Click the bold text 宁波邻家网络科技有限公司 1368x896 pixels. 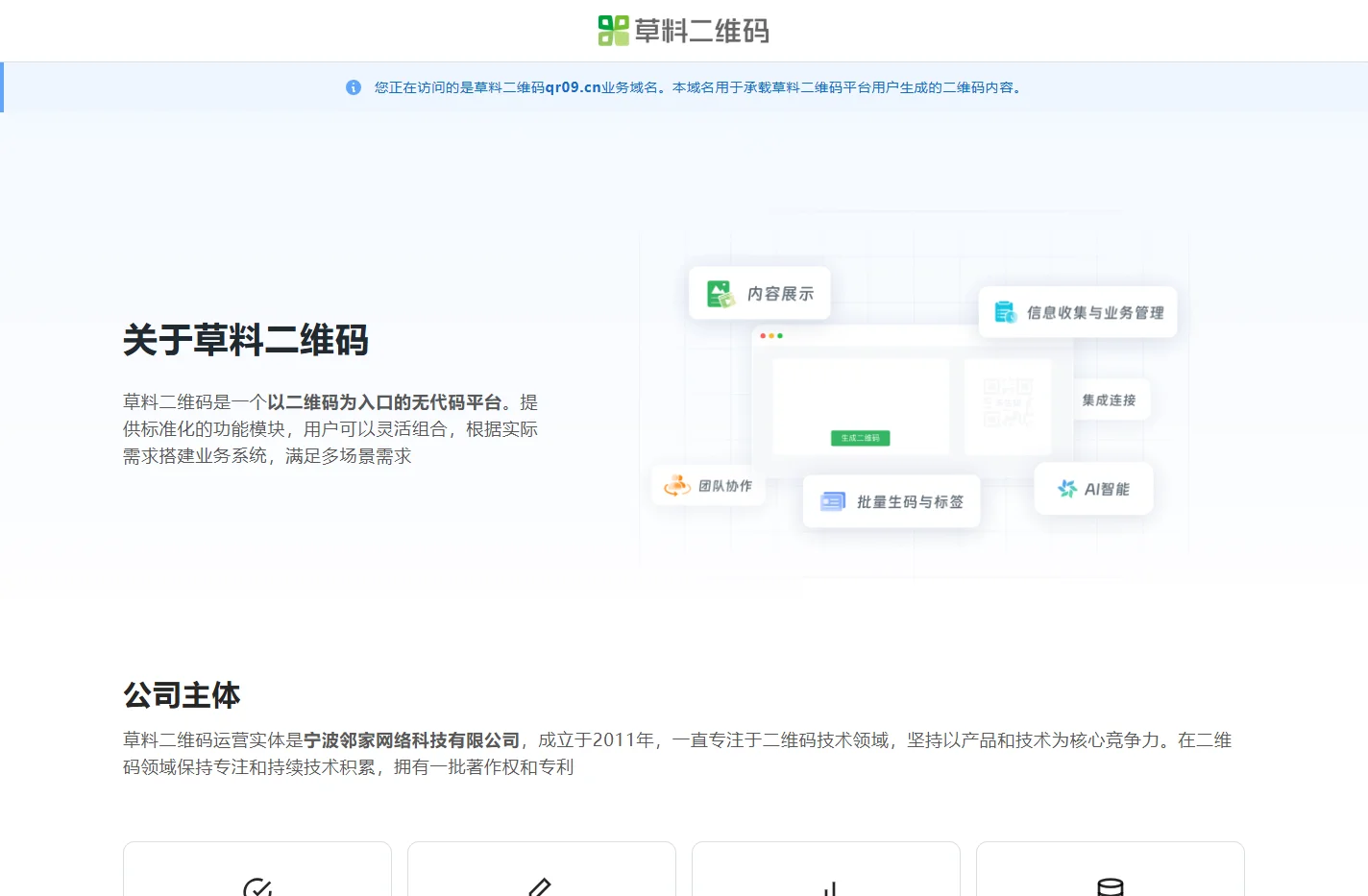pyautogui.click(x=412, y=740)
